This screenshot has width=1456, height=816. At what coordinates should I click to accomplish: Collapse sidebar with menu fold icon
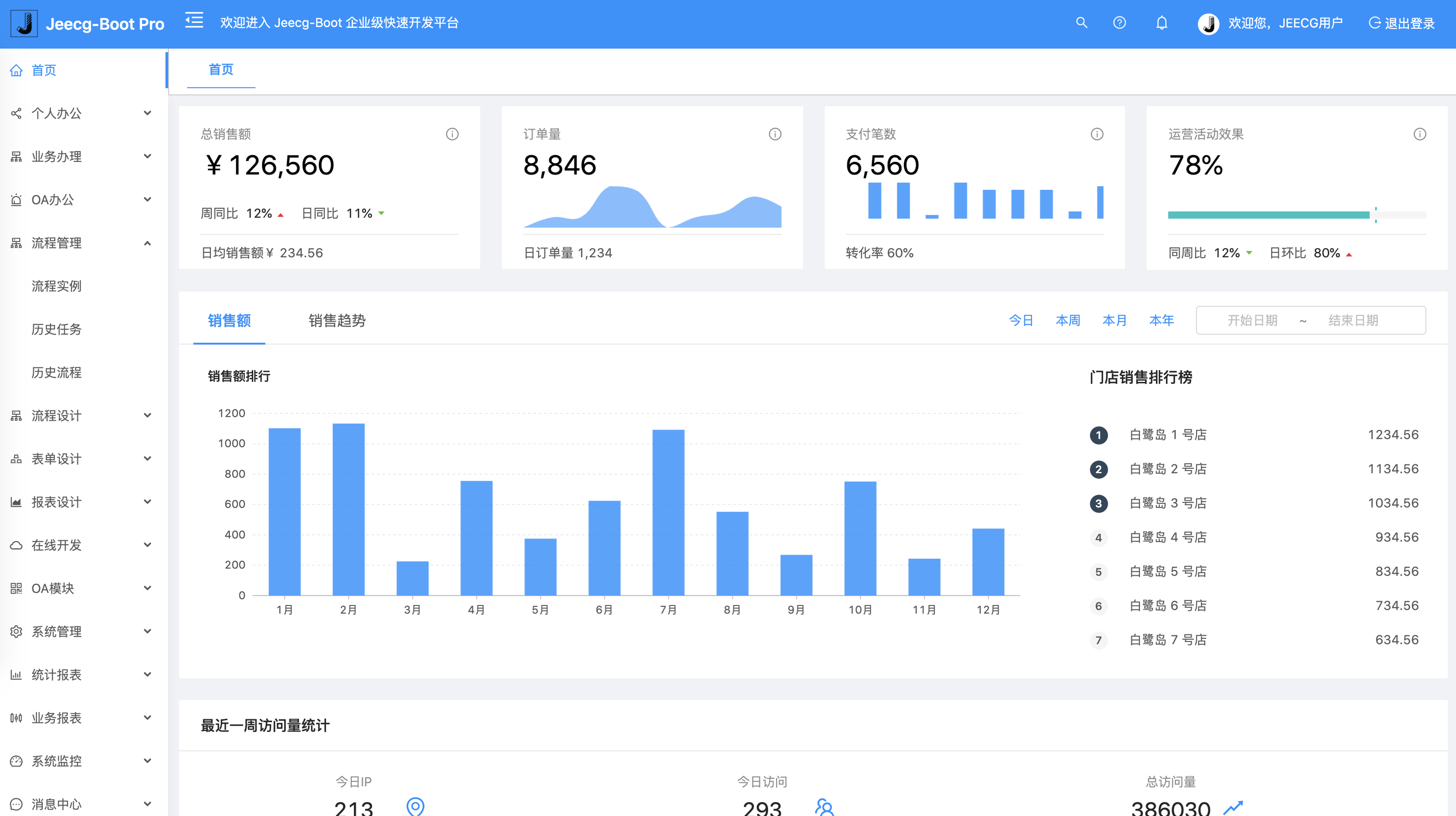pyautogui.click(x=194, y=21)
